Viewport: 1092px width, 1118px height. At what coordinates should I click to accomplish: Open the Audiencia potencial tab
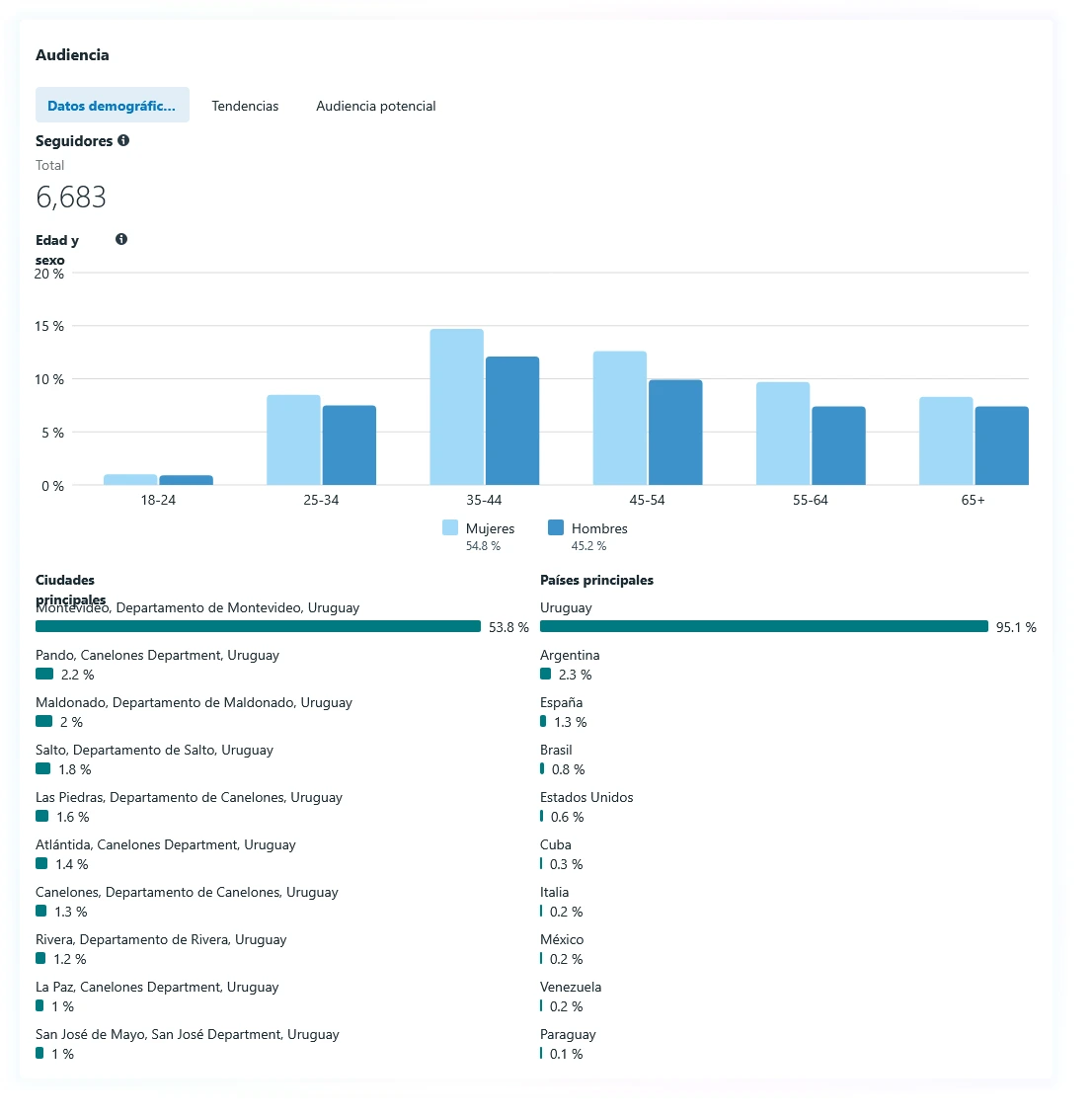pos(375,106)
